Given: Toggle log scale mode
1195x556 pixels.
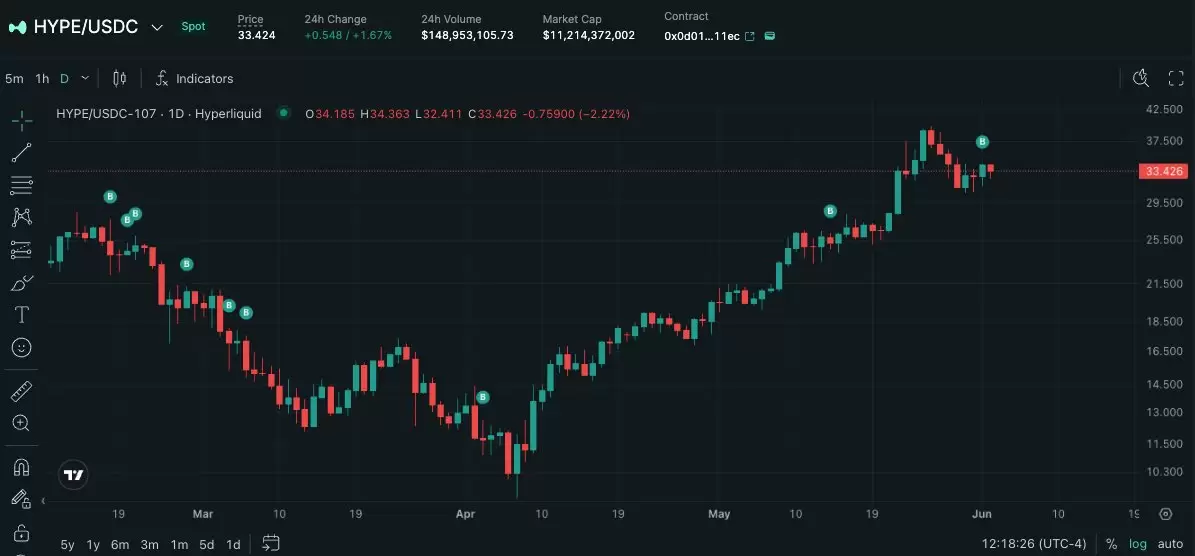Looking at the screenshot, I should point(1138,544).
